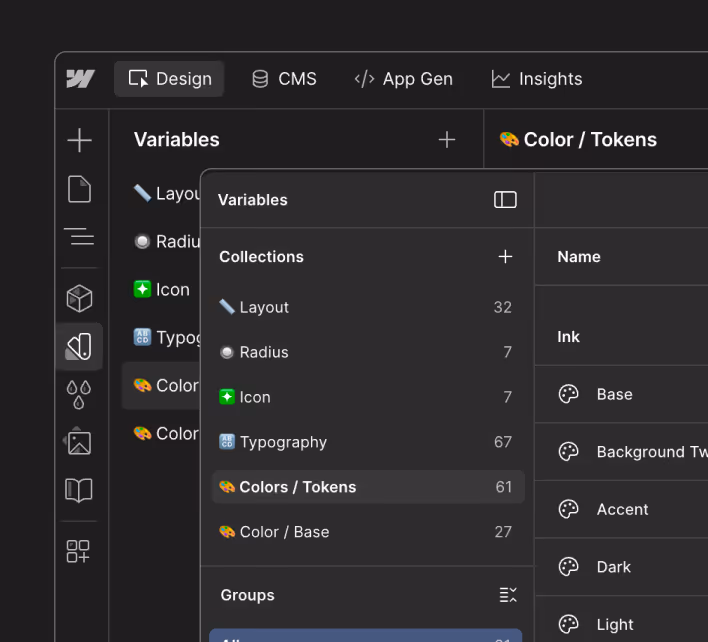
Task: Open the CMS tab
Action: tap(284, 79)
